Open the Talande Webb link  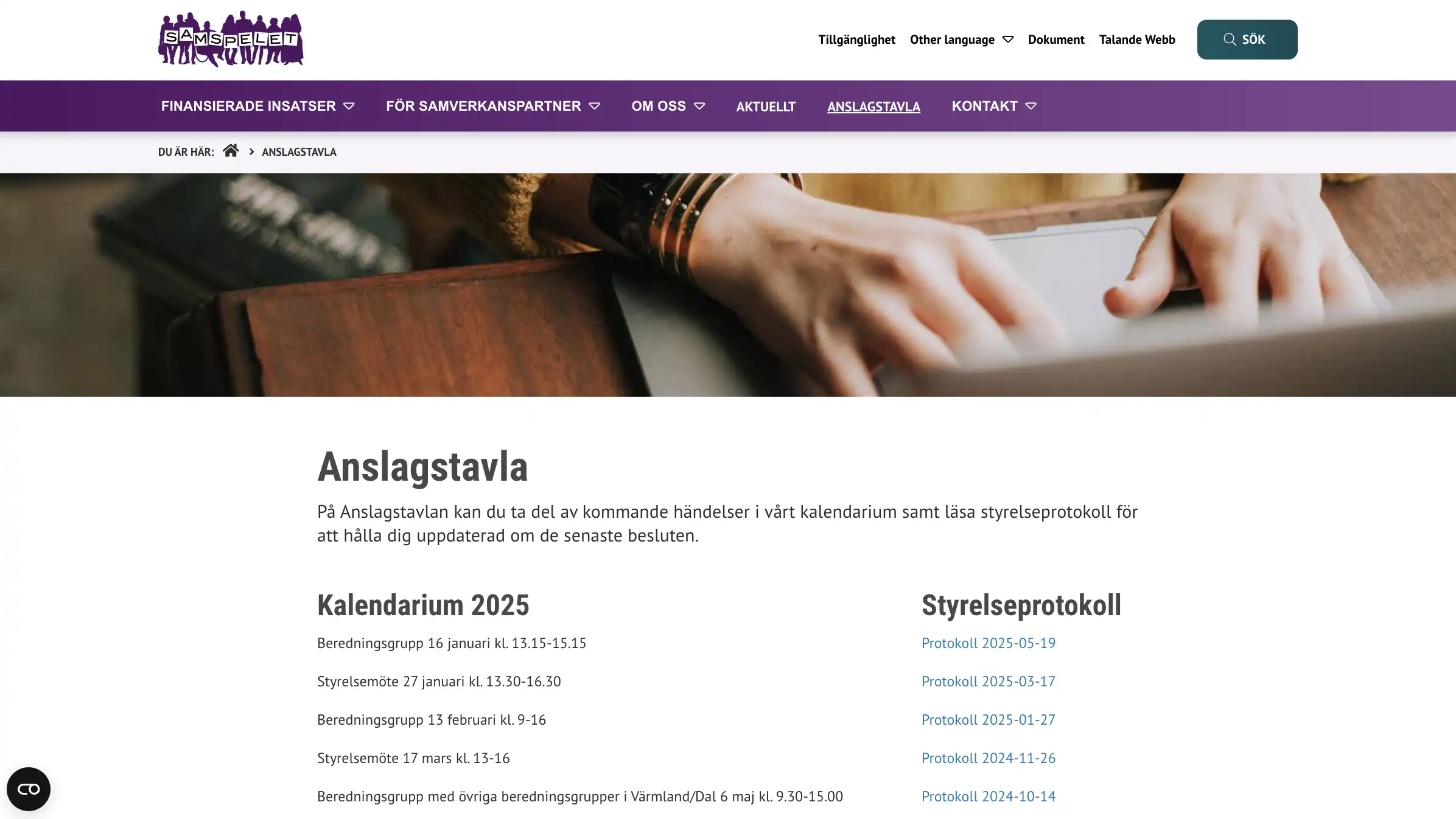click(1136, 40)
